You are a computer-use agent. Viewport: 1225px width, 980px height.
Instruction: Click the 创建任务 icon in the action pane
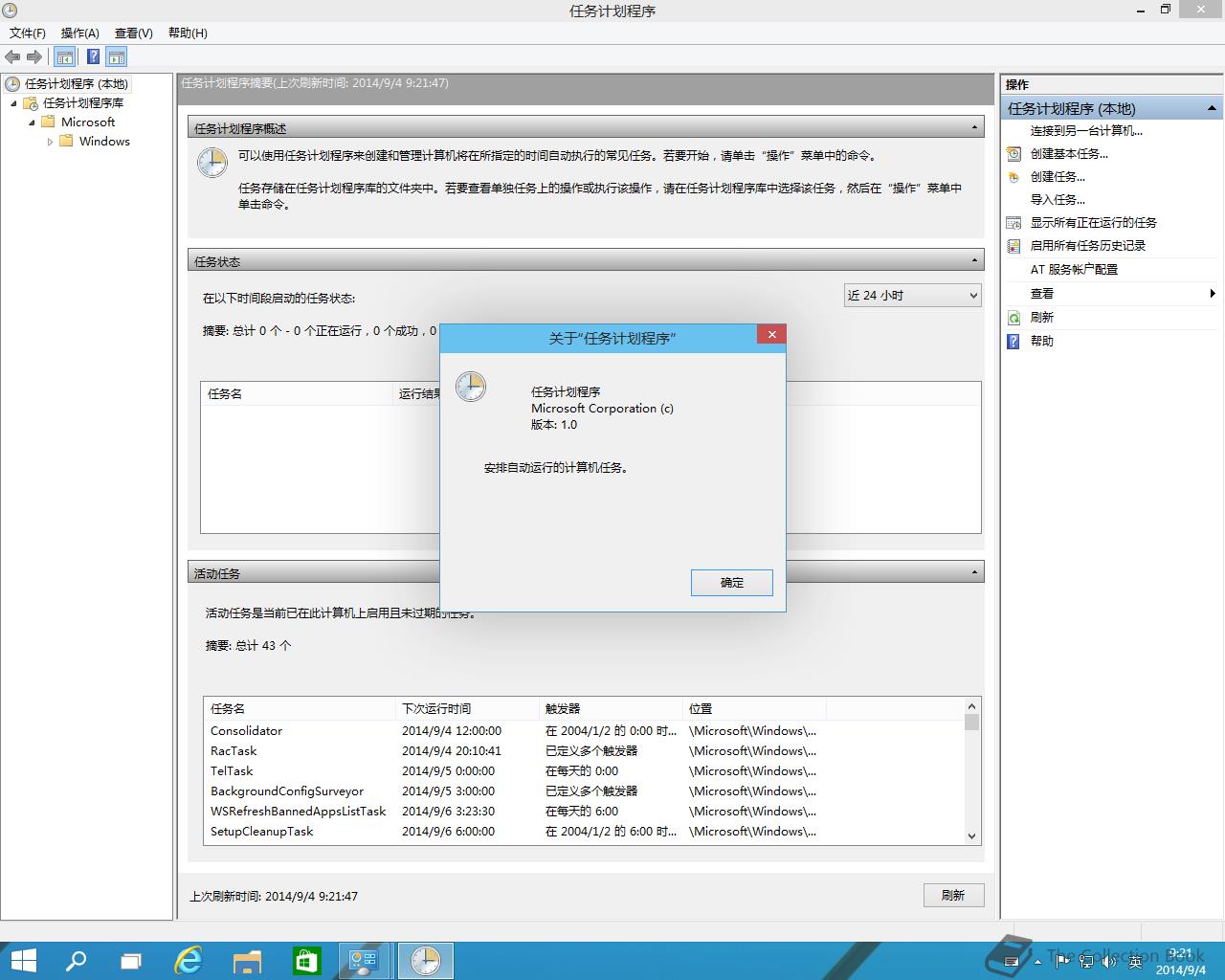click(1014, 177)
